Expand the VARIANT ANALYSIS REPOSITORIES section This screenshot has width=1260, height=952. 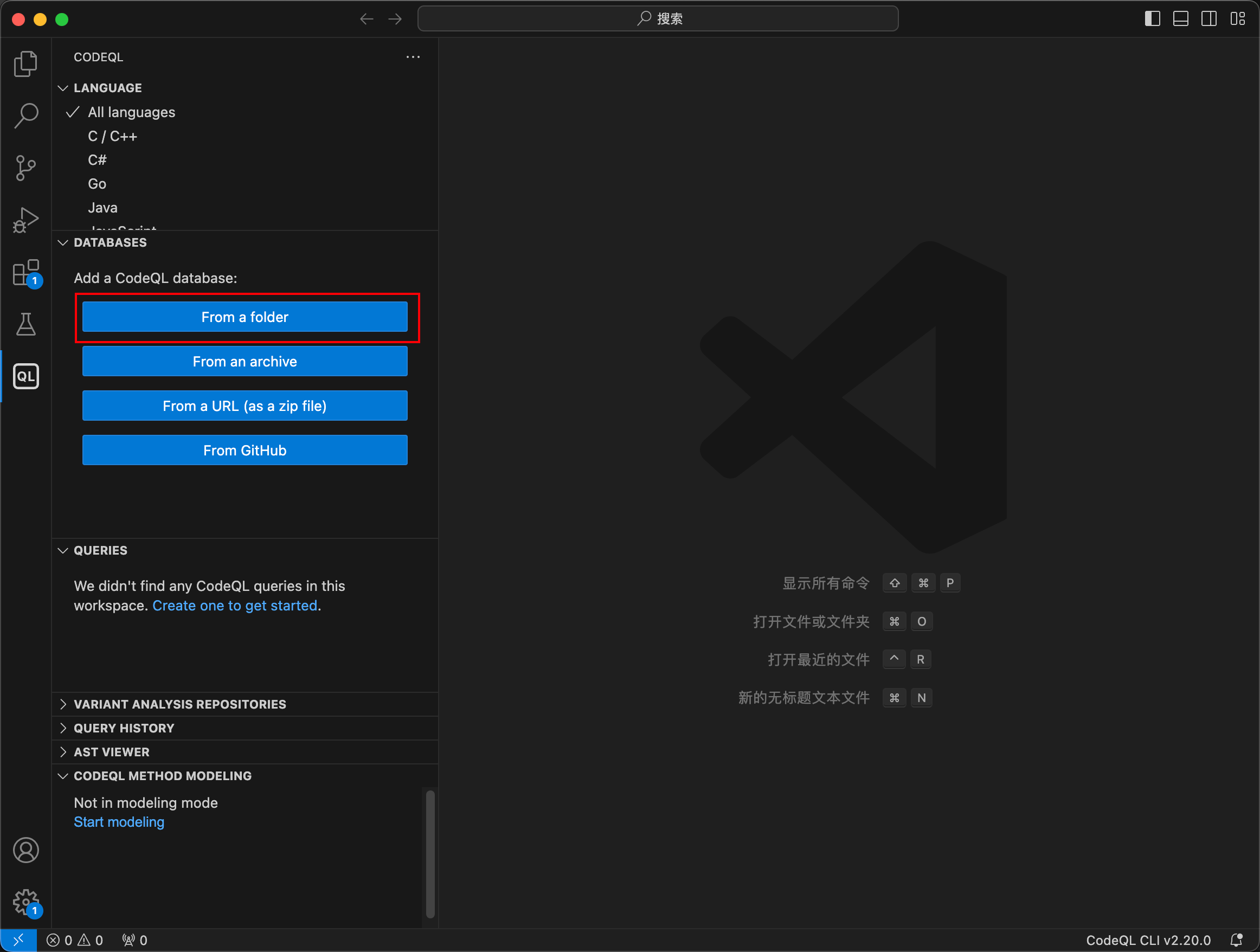pos(179,704)
